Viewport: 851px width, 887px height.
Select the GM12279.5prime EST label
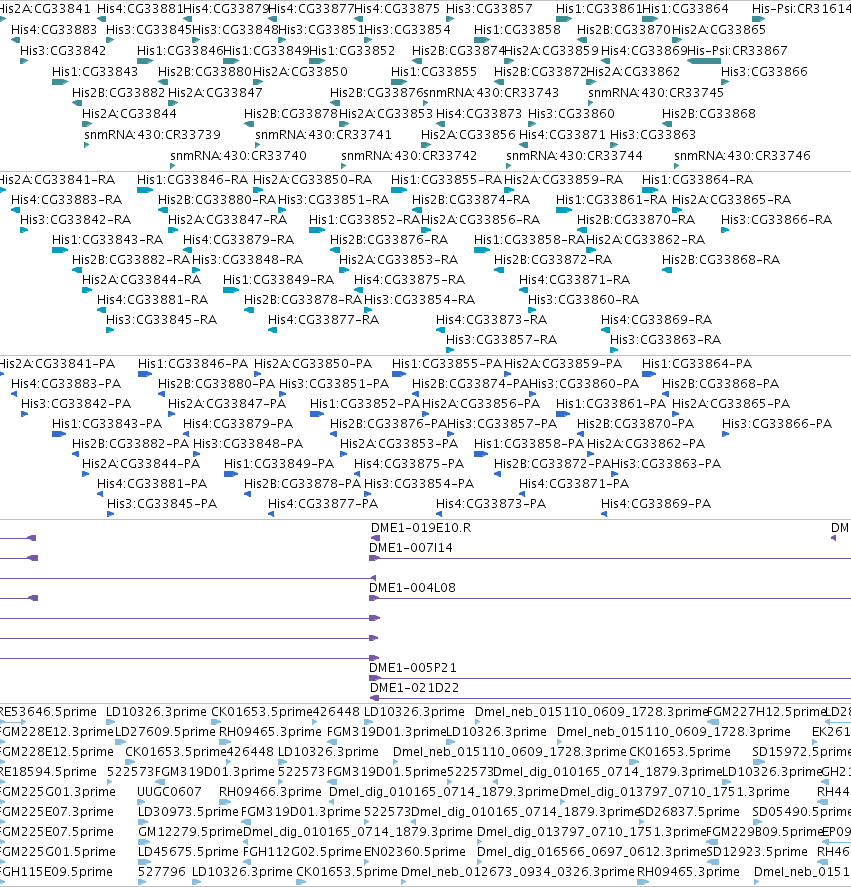[190, 832]
